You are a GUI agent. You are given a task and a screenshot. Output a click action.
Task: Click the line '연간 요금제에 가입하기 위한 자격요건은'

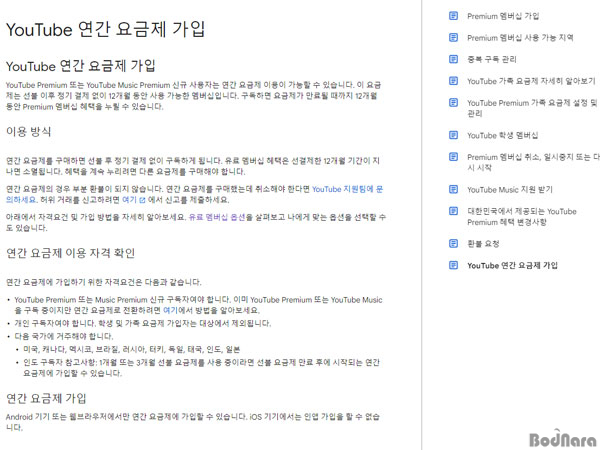click(x=104, y=282)
